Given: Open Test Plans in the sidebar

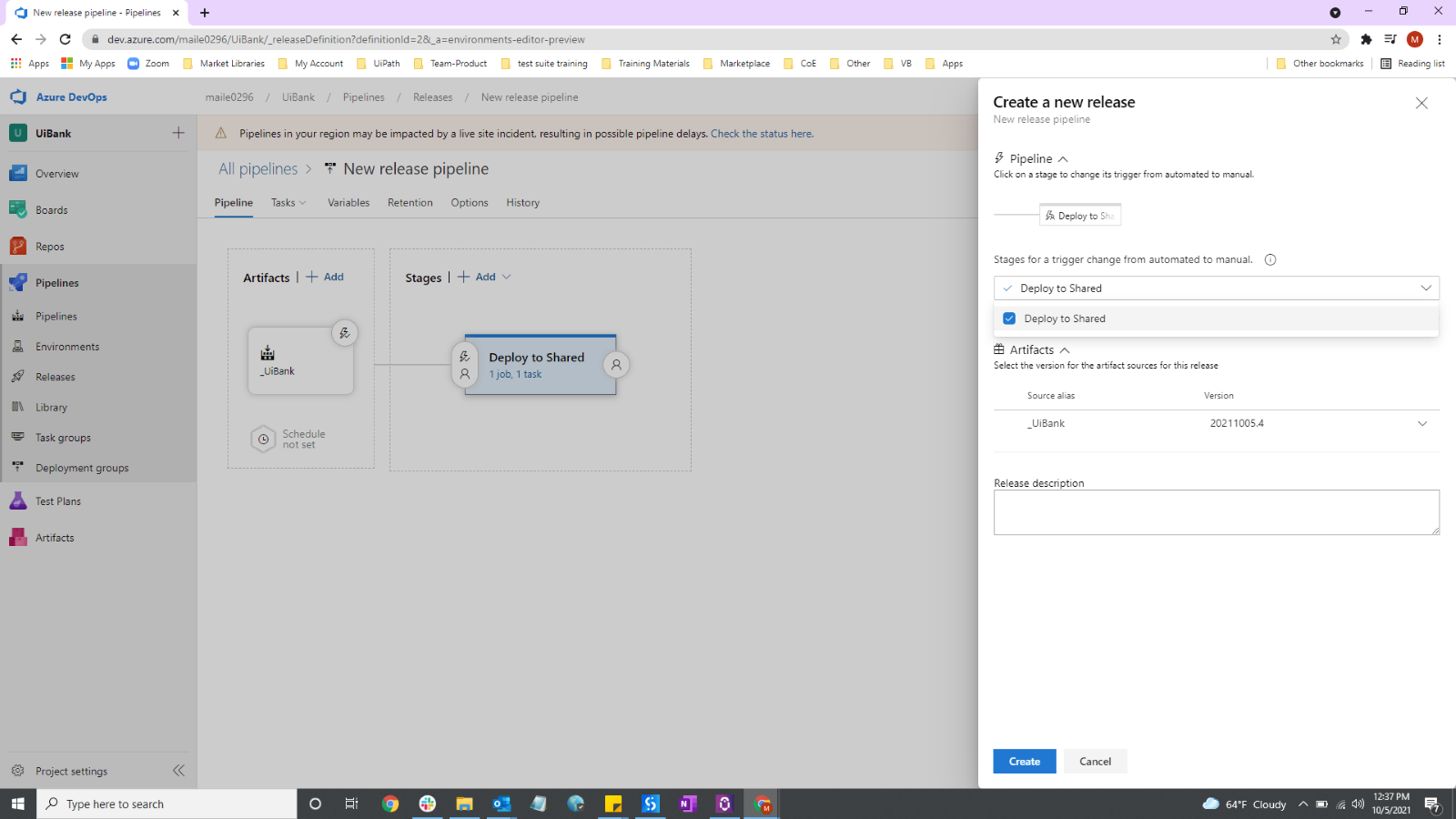Looking at the screenshot, I should (58, 501).
